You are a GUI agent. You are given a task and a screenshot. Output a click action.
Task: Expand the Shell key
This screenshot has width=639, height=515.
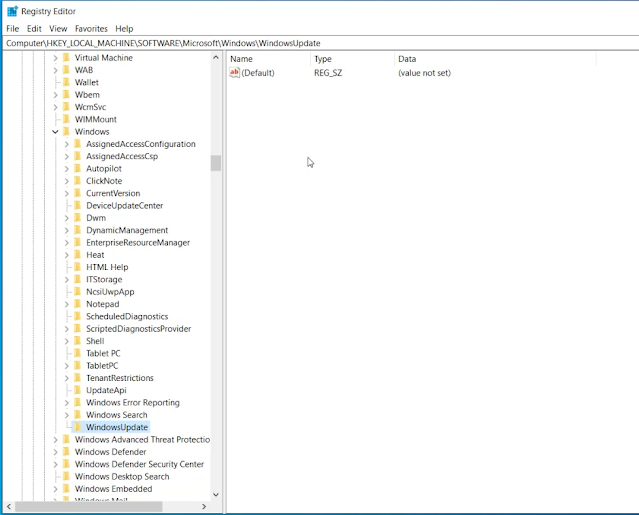tap(66, 341)
